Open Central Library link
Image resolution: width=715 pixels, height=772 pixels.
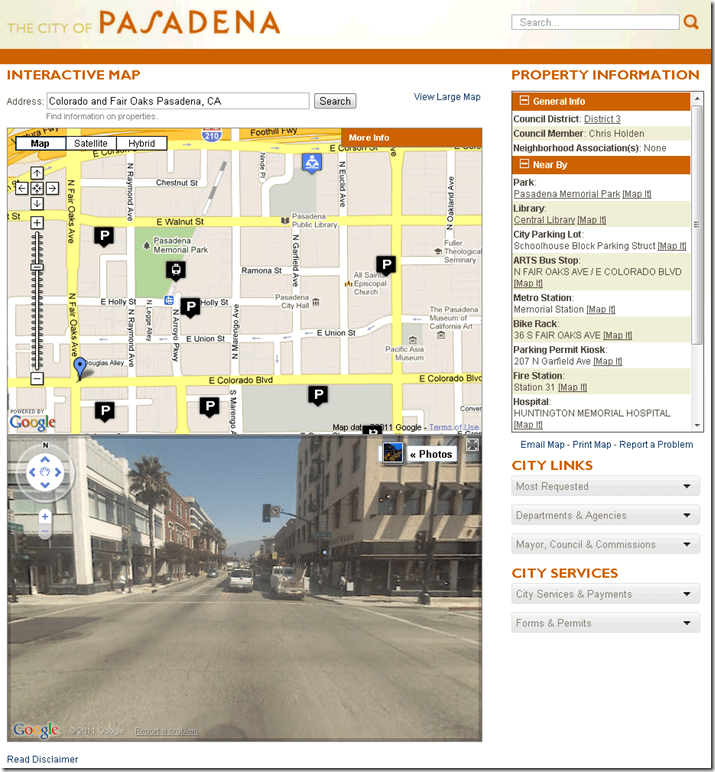(x=544, y=220)
